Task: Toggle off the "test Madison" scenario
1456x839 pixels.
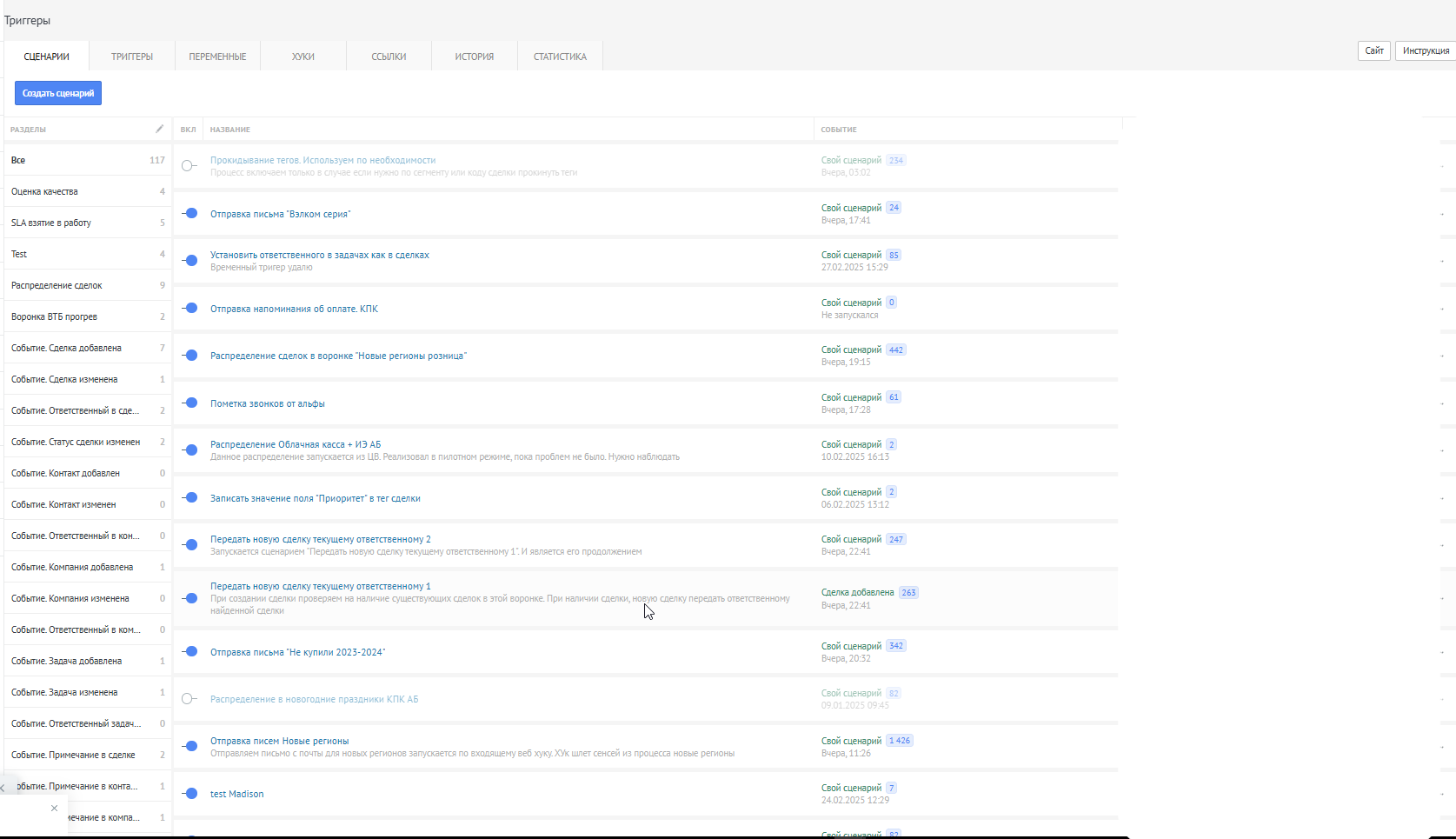Action: coord(189,794)
